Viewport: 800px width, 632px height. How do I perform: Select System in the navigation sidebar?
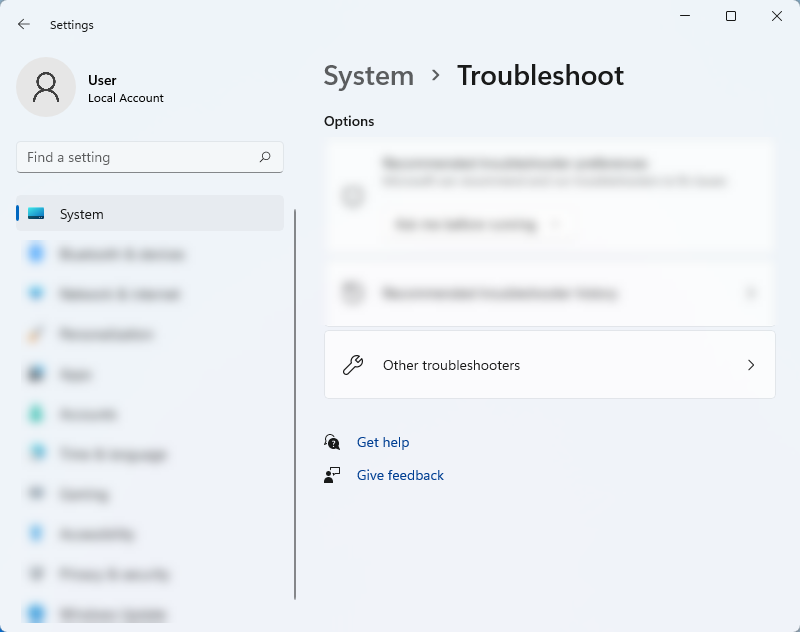(x=82, y=214)
